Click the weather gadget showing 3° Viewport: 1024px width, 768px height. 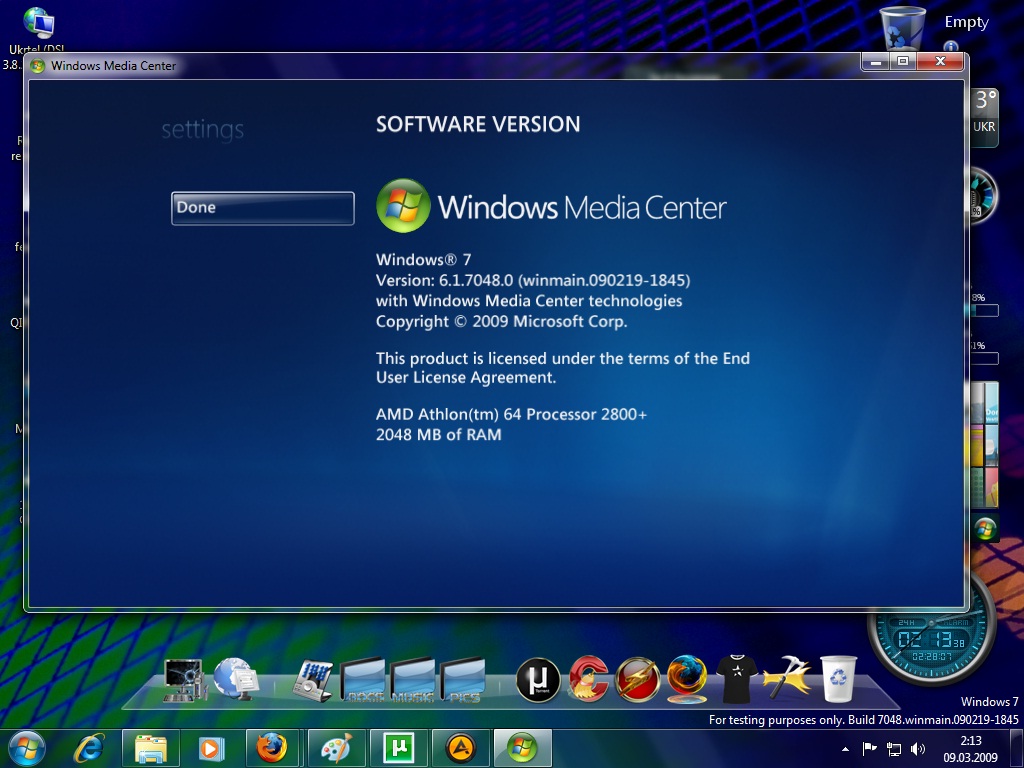click(985, 116)
